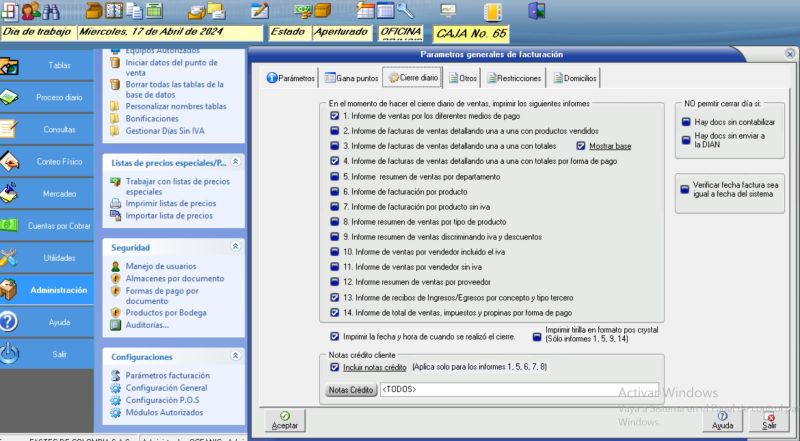Open 'Manejo de usuarios' link
The width and height of the screenshot is (800, 441).
point(160,266)
